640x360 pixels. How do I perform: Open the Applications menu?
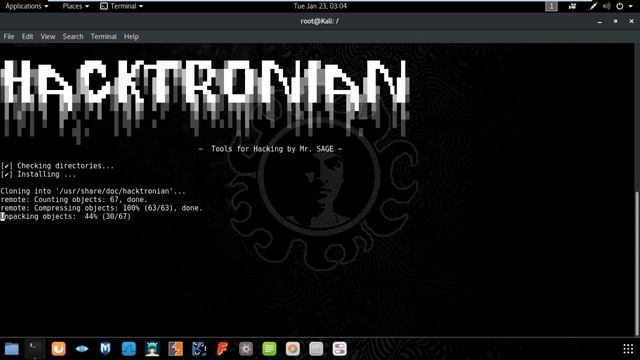[27, 6]
